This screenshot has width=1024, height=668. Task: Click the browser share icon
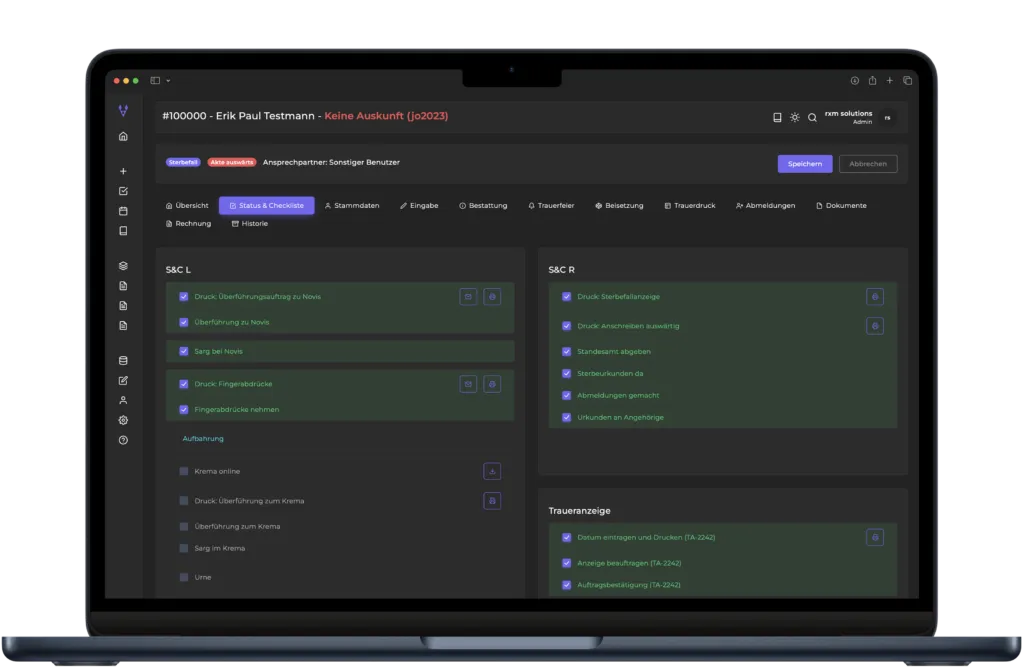(872, 80)
